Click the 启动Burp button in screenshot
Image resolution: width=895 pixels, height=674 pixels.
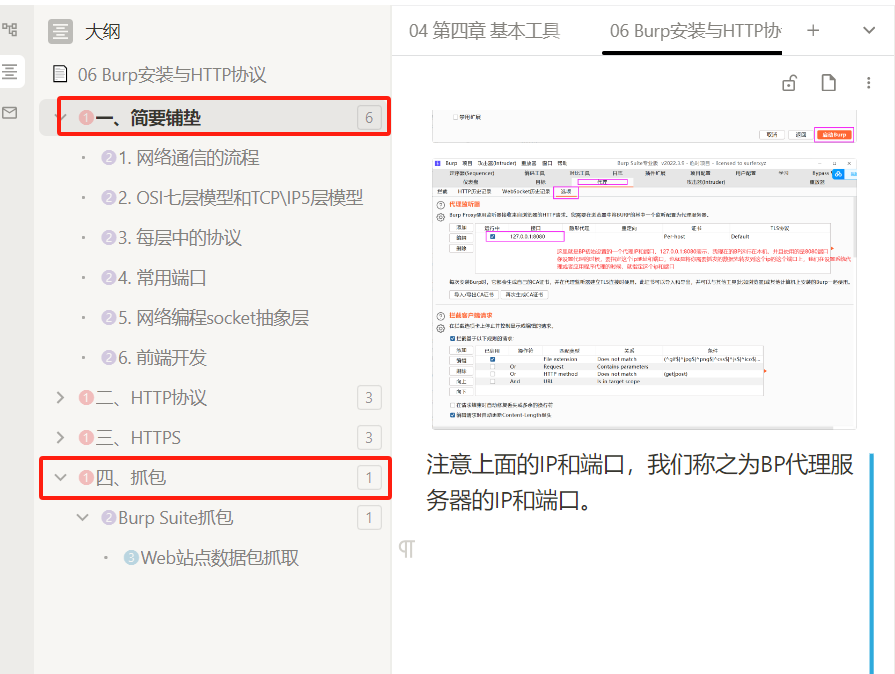pyautogui.click(x=833, y=135)
